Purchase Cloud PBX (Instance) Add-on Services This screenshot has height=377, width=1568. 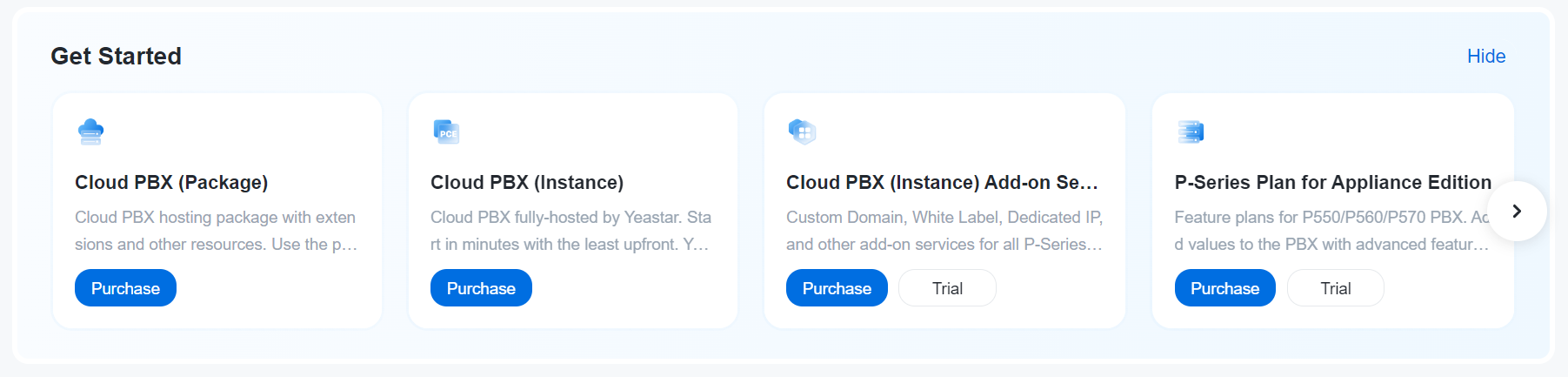click(x=836, y=288)
